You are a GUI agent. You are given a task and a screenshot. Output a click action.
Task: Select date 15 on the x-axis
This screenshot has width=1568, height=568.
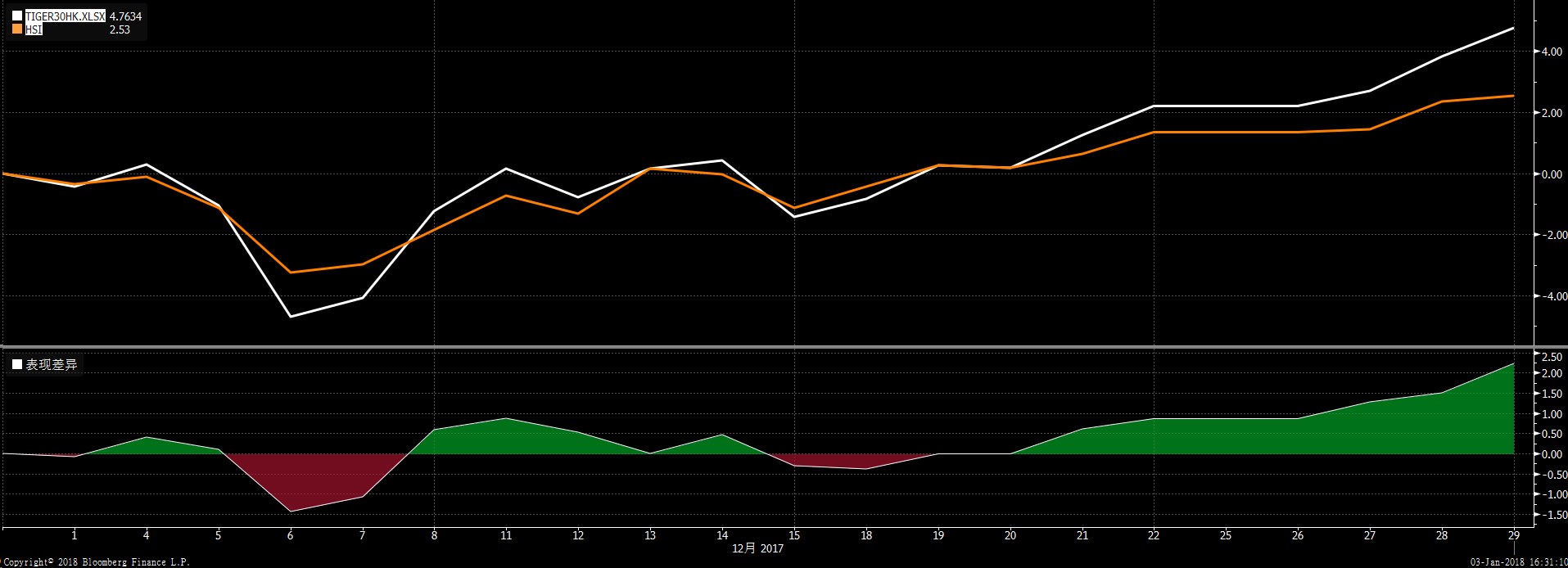click(x=793, y=535)
